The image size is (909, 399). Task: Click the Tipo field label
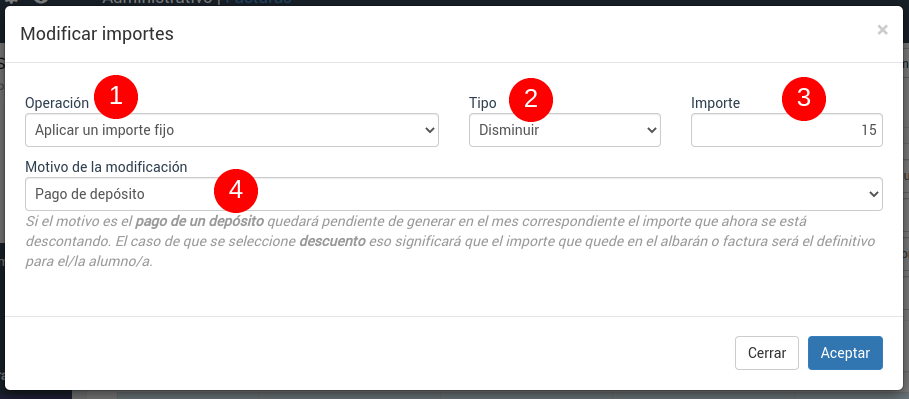coord(482,103)
